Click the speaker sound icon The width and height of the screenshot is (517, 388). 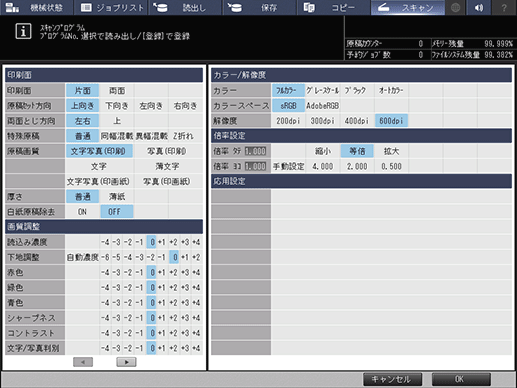tap(479, 7)
